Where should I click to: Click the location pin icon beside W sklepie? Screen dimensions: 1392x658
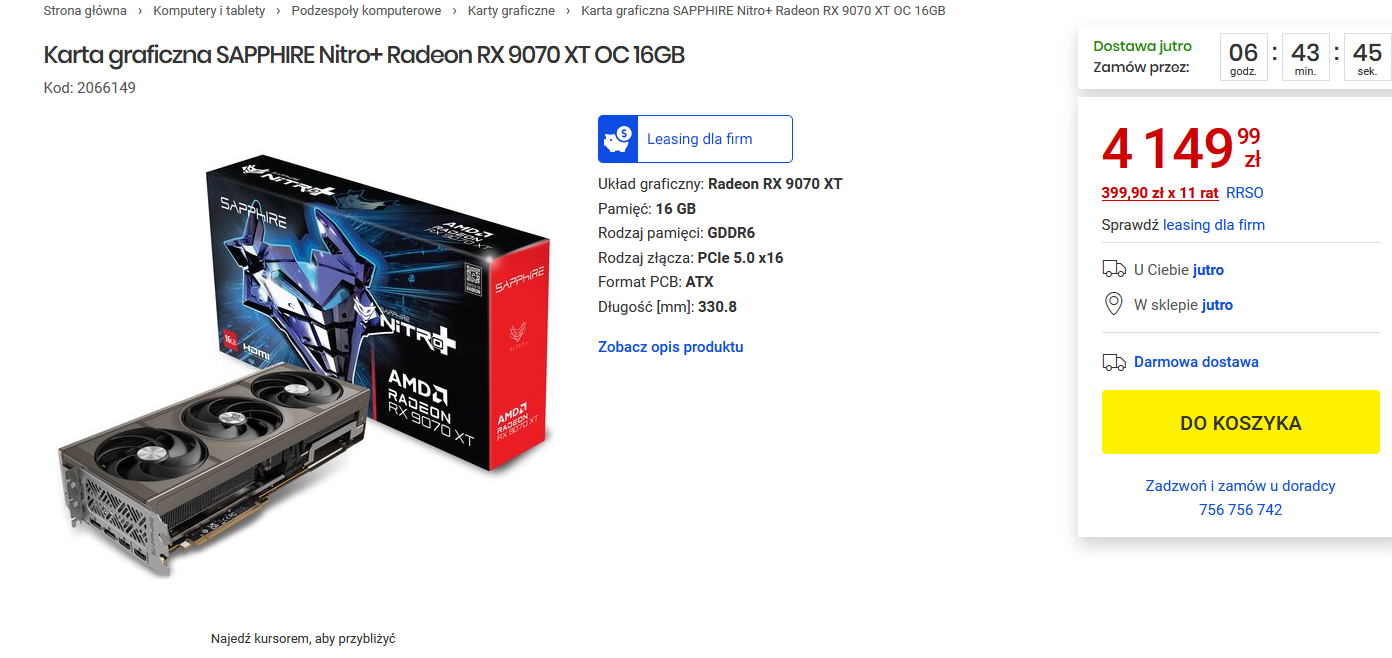(x=1113, y=304)
